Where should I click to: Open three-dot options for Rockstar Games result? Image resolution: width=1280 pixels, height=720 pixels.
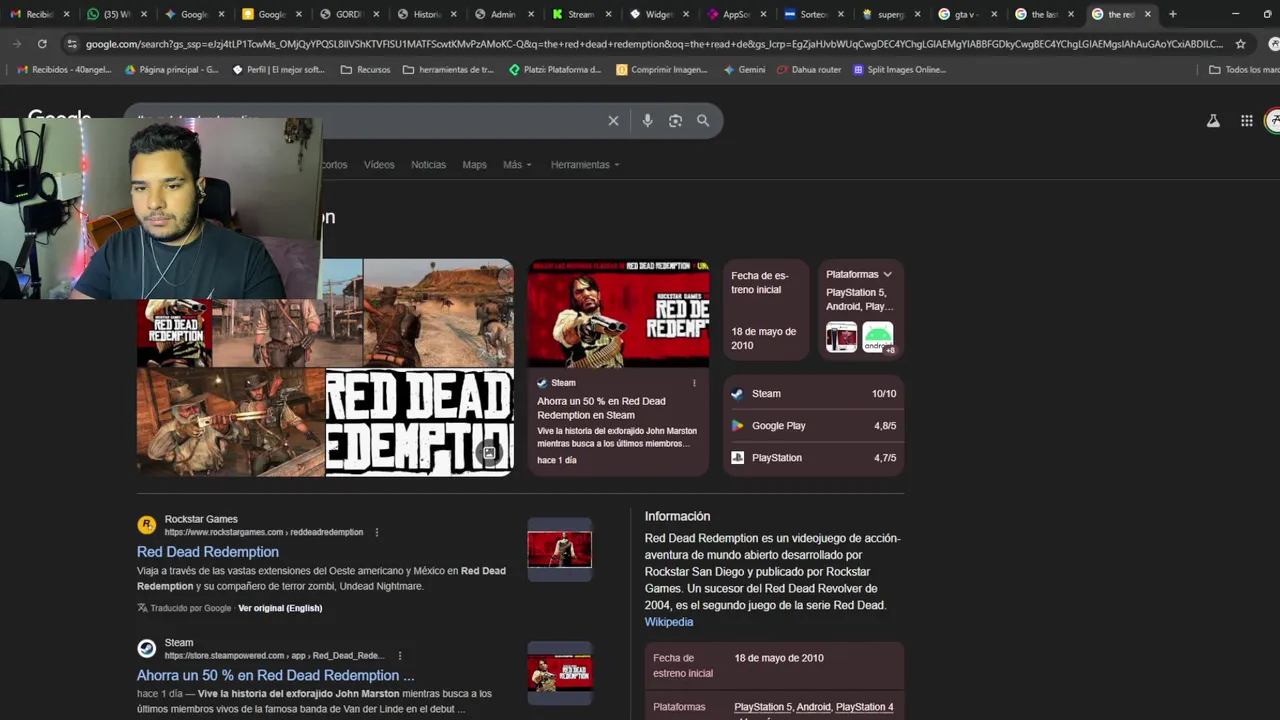(x=376, y=532)
